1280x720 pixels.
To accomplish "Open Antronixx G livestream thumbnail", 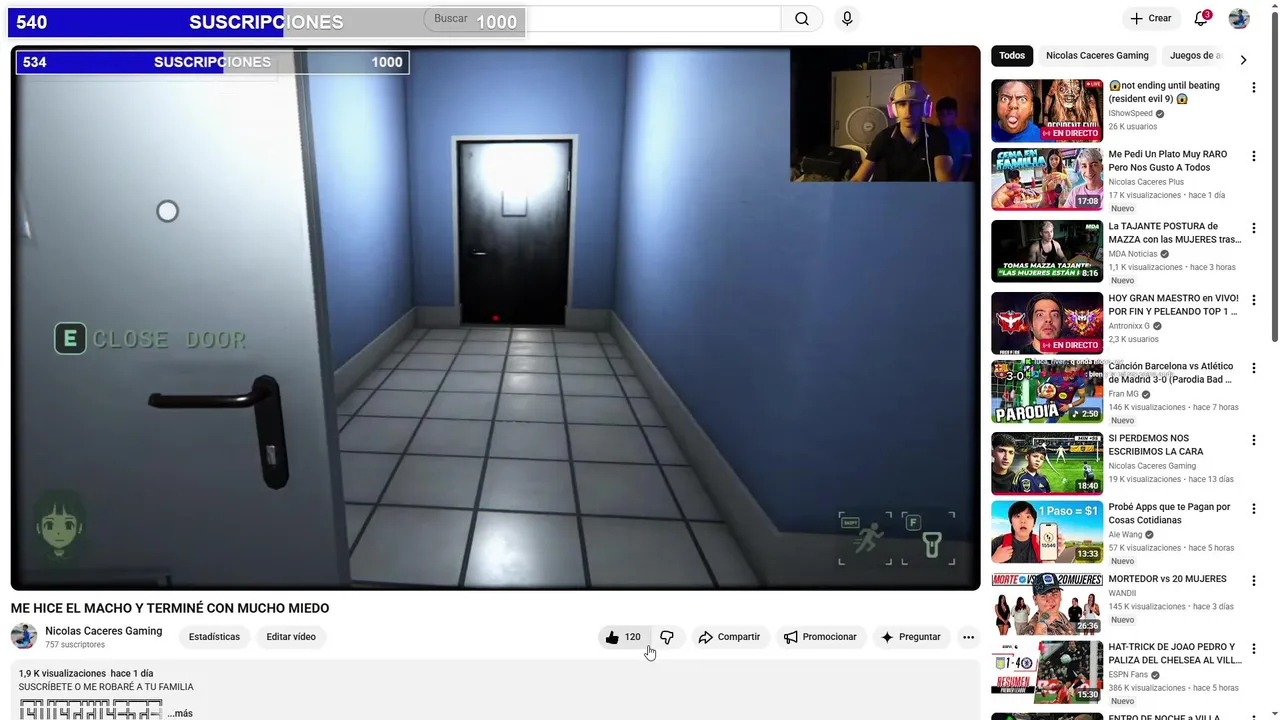I will pos(1047,323).
